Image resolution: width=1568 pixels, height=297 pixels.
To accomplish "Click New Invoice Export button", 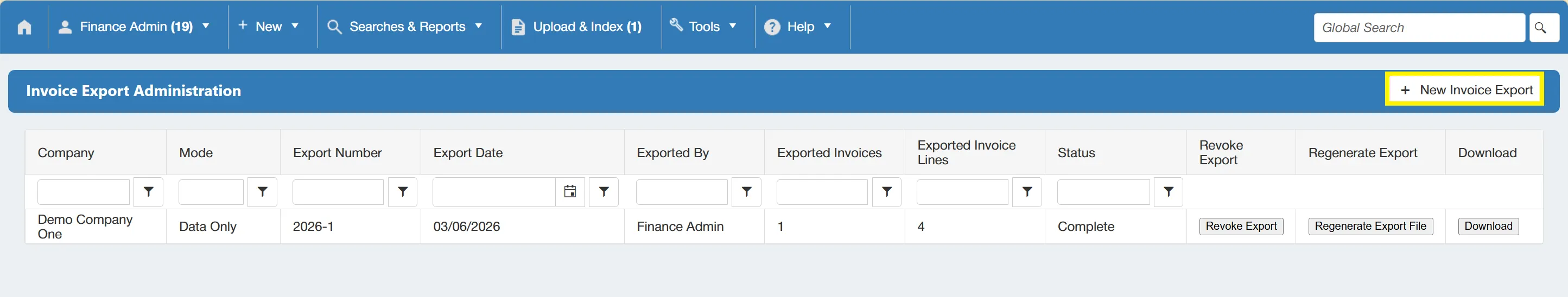I will click(x=1464, y=90).
